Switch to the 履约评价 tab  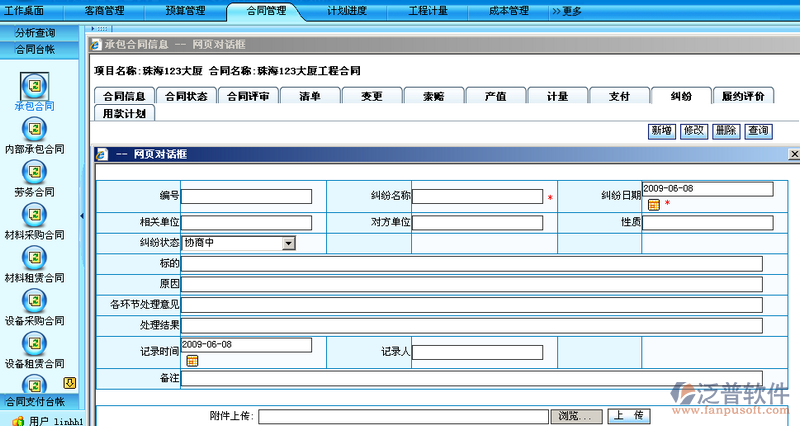coord(743,96)
